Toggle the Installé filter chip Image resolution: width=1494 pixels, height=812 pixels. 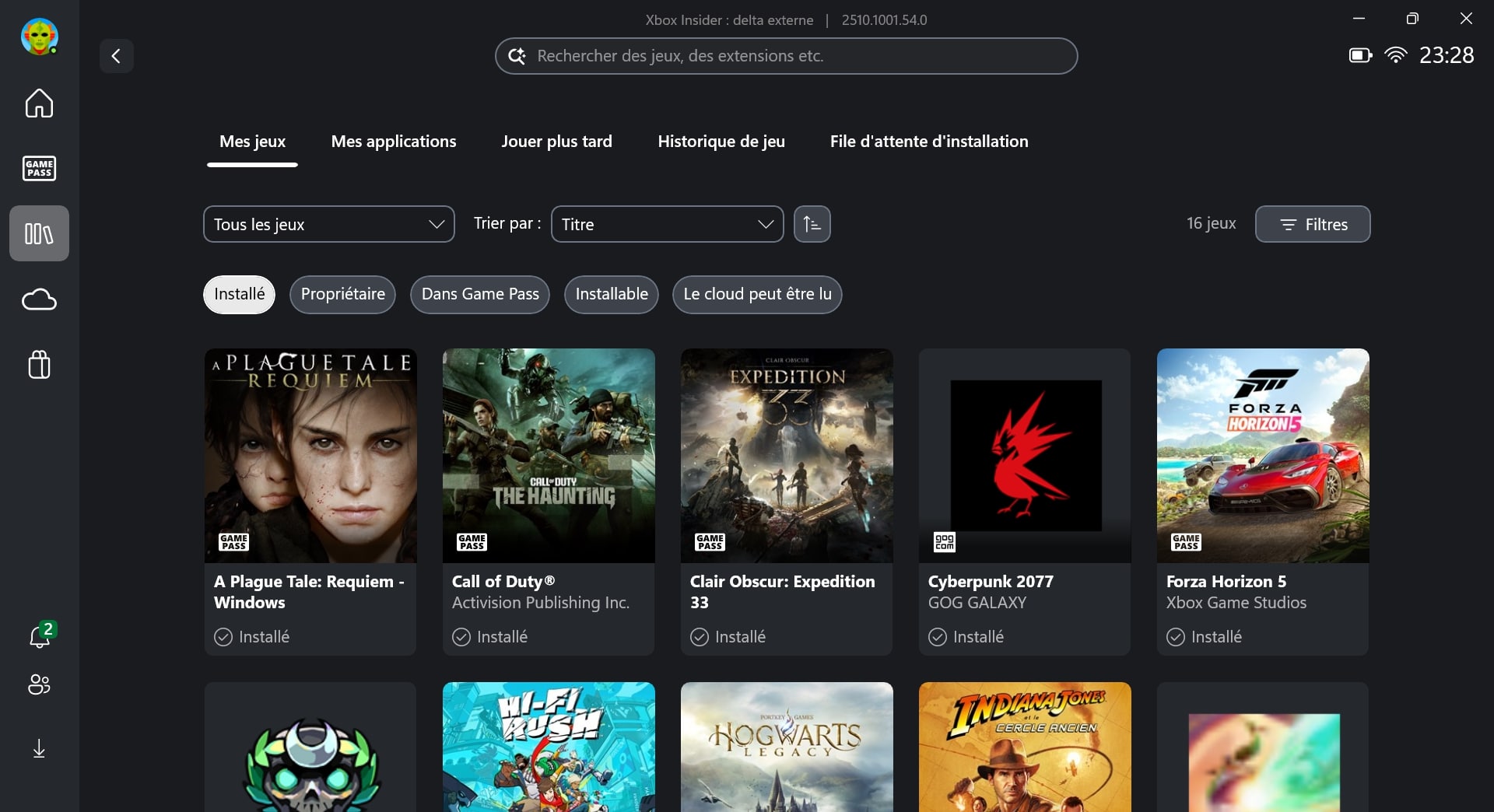point(239,294)
